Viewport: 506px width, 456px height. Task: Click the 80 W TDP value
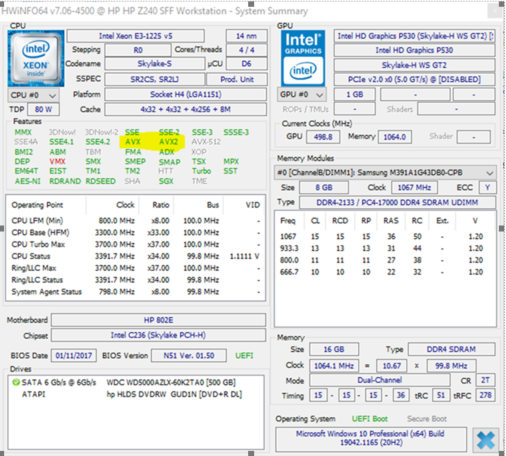(43, 109)
